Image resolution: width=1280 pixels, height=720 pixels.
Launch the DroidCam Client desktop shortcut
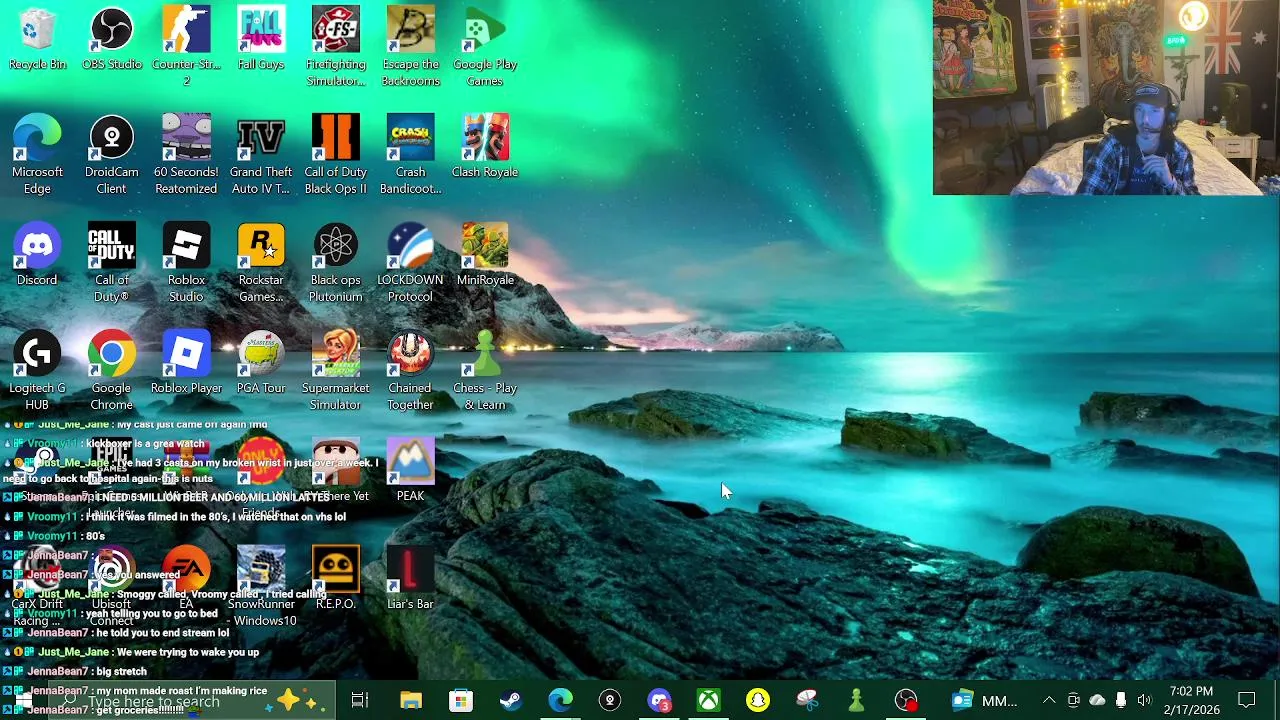click(112, 155)
